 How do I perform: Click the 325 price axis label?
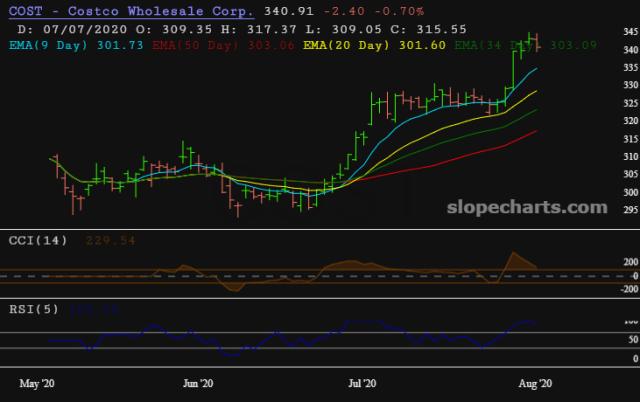pos(631,103)
